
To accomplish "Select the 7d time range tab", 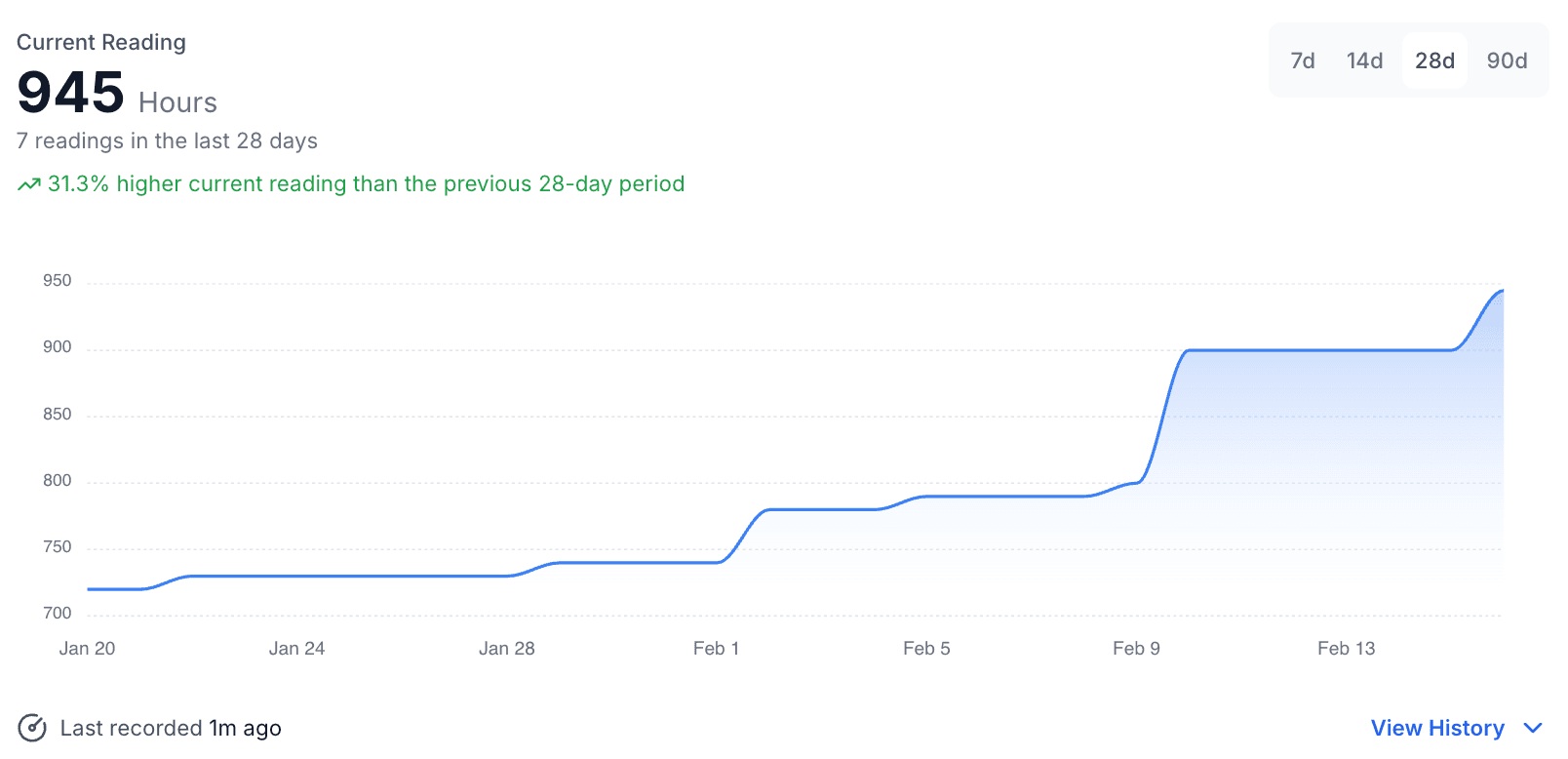I will pyautogui.click(x=1302, y=60).
